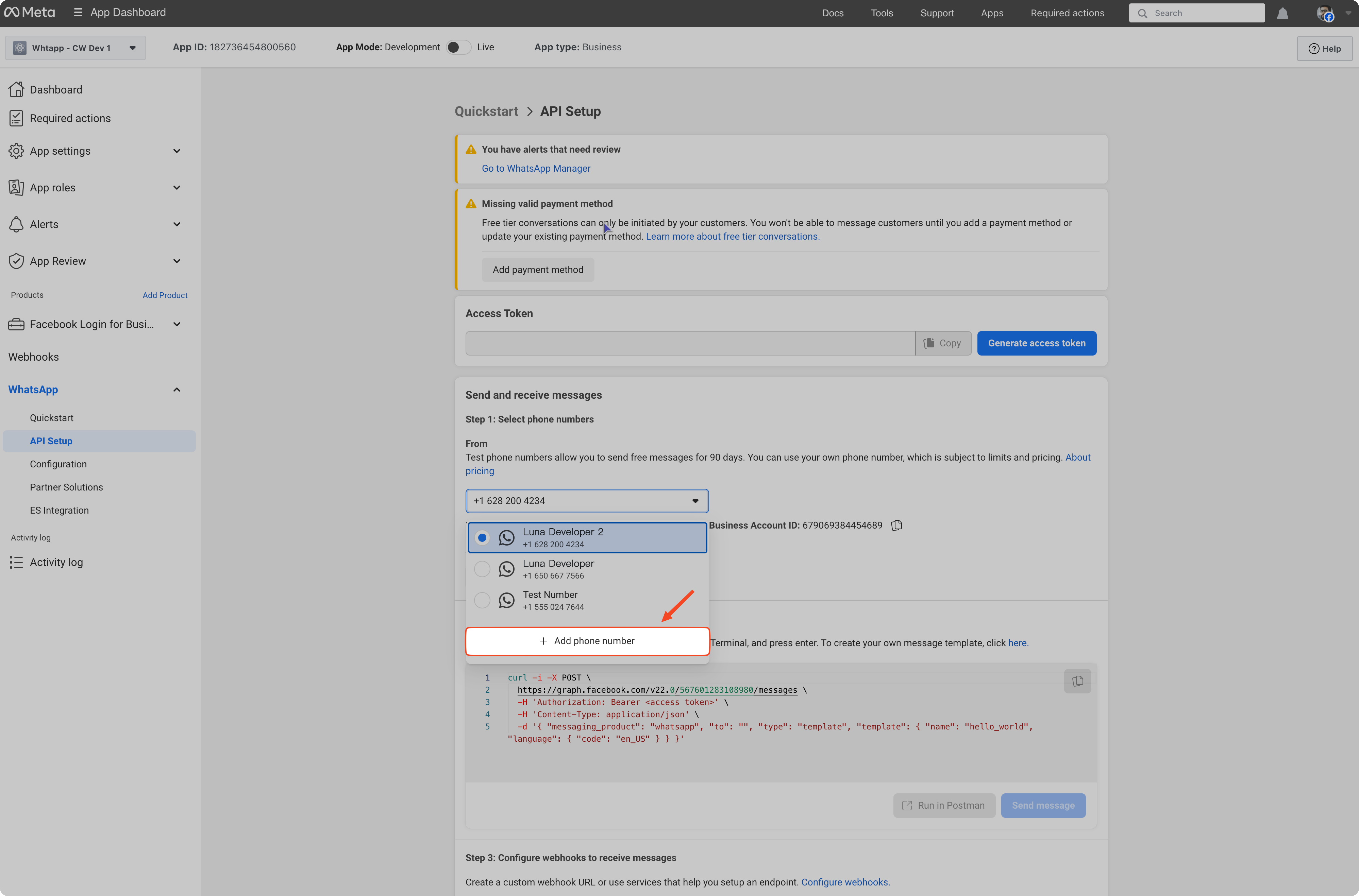Expand the App settings section
Image resolution: width=1359 pixels, height=896 pixels.
click(177, 151)
